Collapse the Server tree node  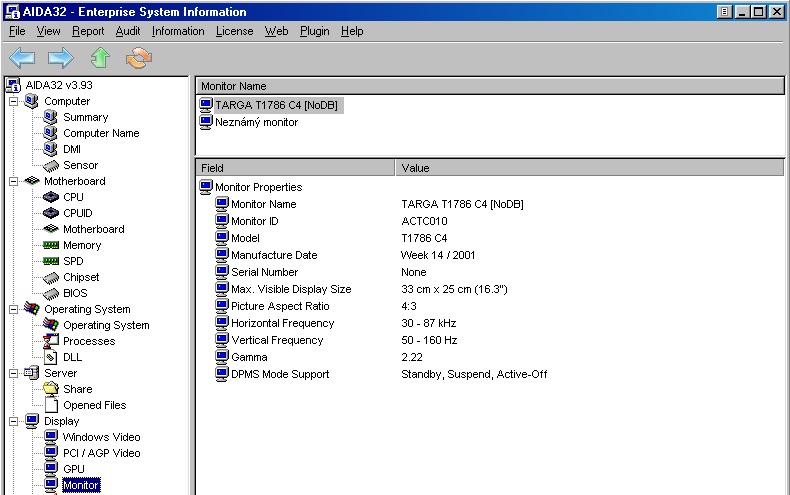click(14, 373)
